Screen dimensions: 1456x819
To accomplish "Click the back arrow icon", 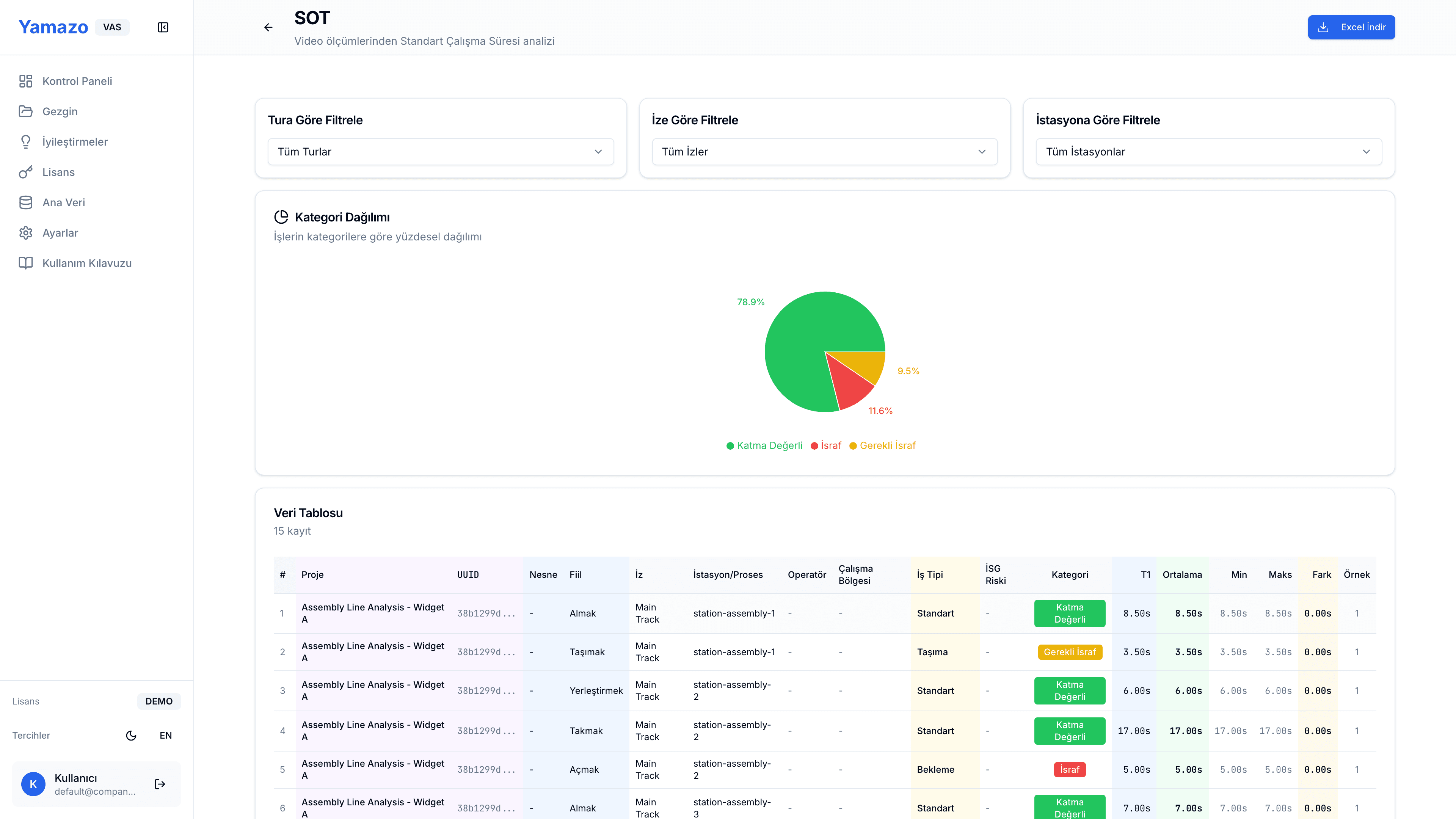I will pos(268,27).
